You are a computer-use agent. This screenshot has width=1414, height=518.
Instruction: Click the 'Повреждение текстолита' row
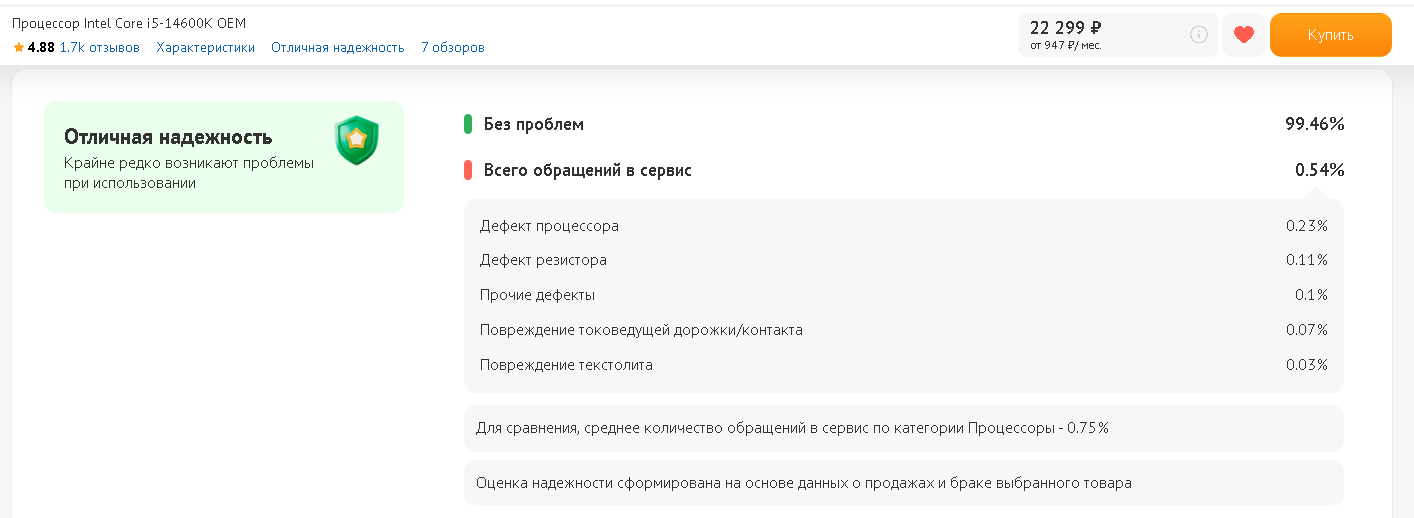pos(904,365)
